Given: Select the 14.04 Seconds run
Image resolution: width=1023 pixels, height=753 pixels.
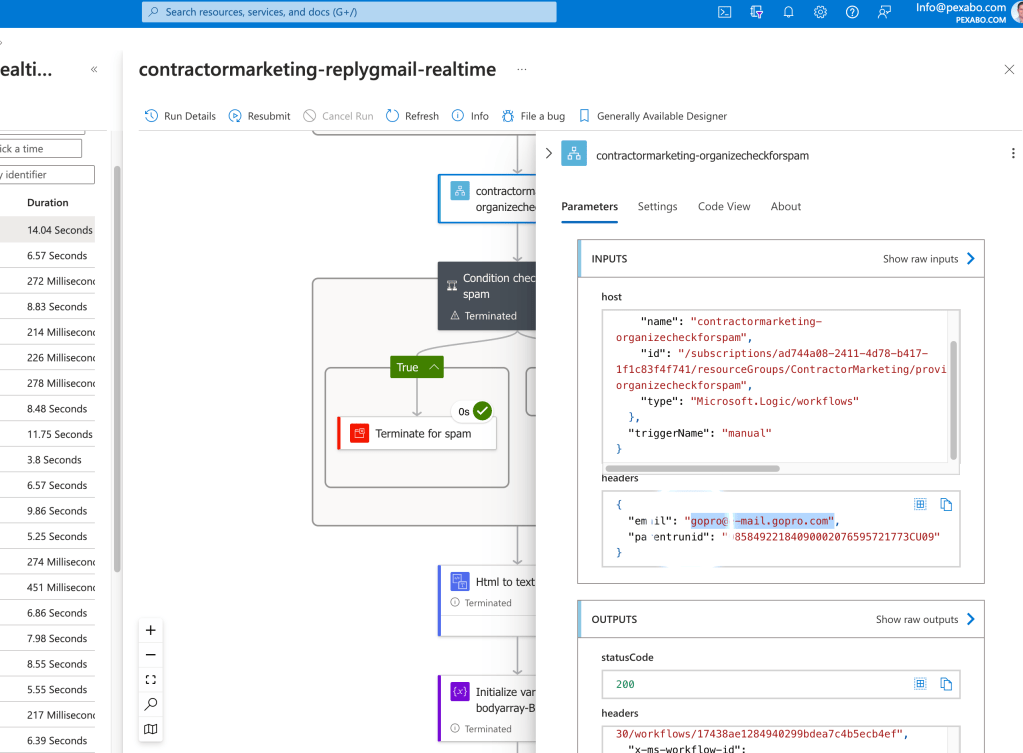Looking at the screenshot, I should coord(47,230).
